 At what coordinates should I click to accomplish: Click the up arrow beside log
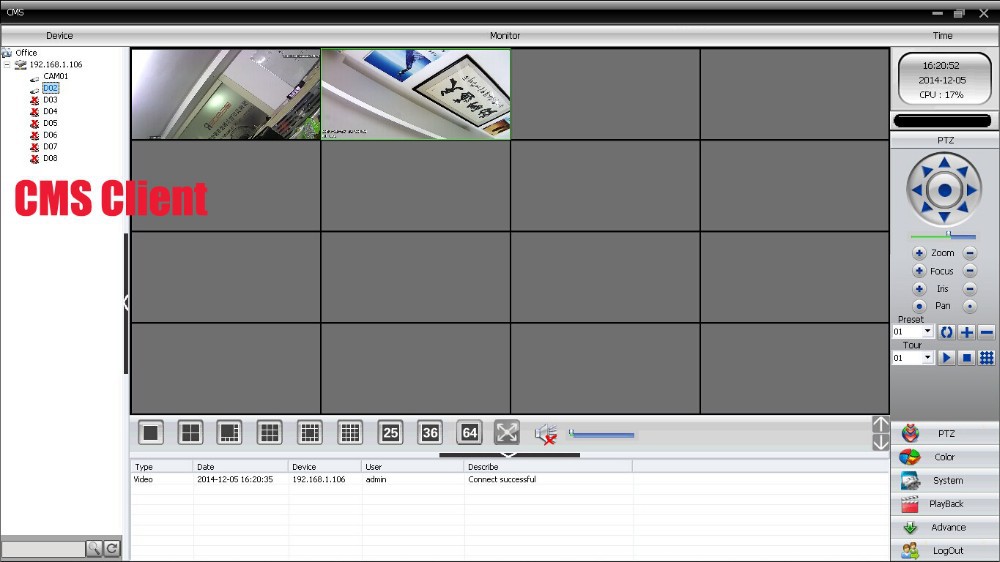coord(880,424)
